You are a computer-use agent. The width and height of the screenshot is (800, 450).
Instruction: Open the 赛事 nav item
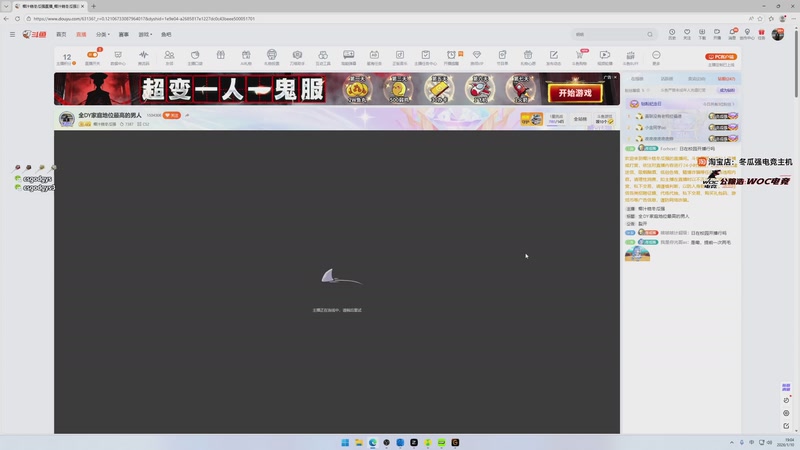(x=123, y=34)
